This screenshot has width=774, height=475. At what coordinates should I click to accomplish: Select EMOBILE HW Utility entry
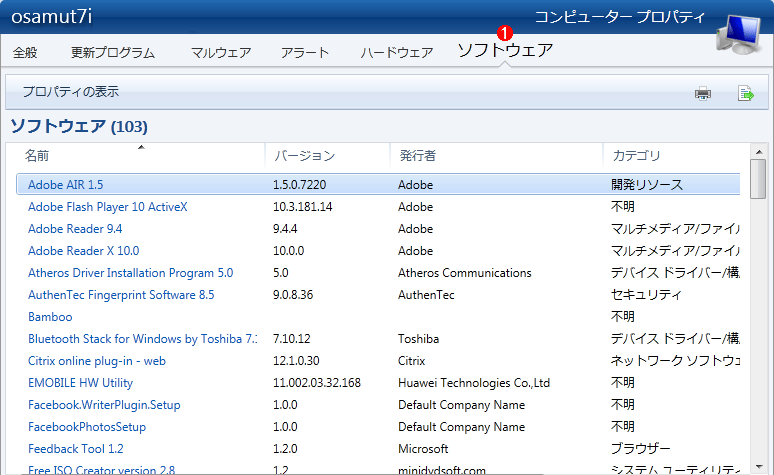tap(80, 383)
